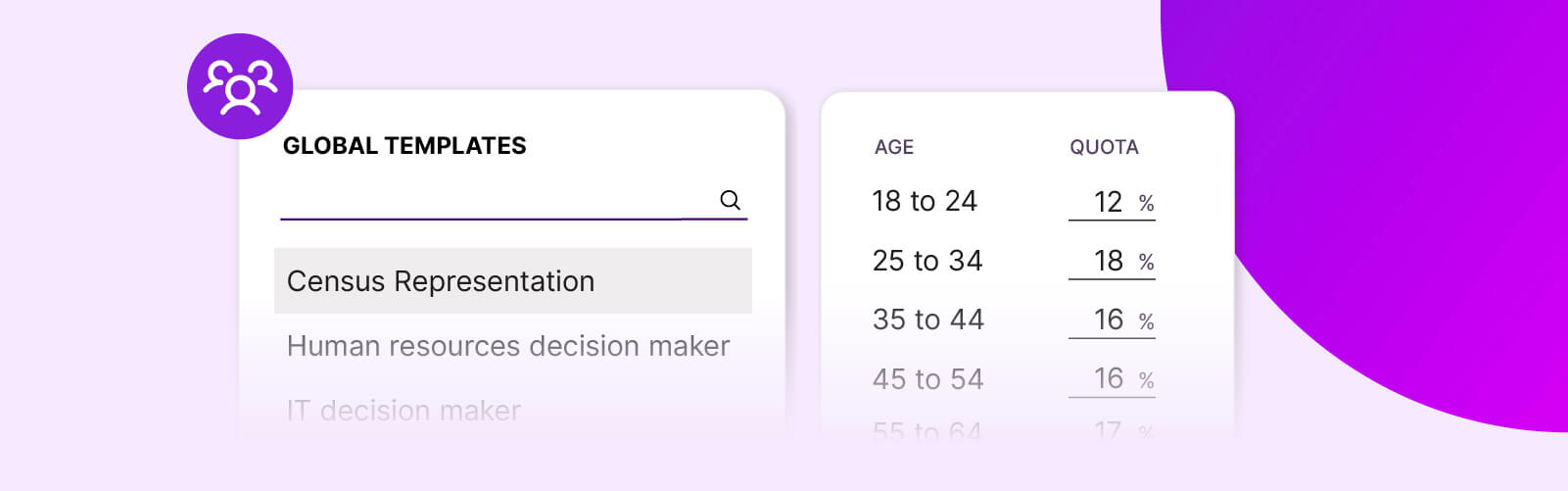Select the 25 to 34 age row
Viewport: 1568px width, 491px height.
pos(927,261)
